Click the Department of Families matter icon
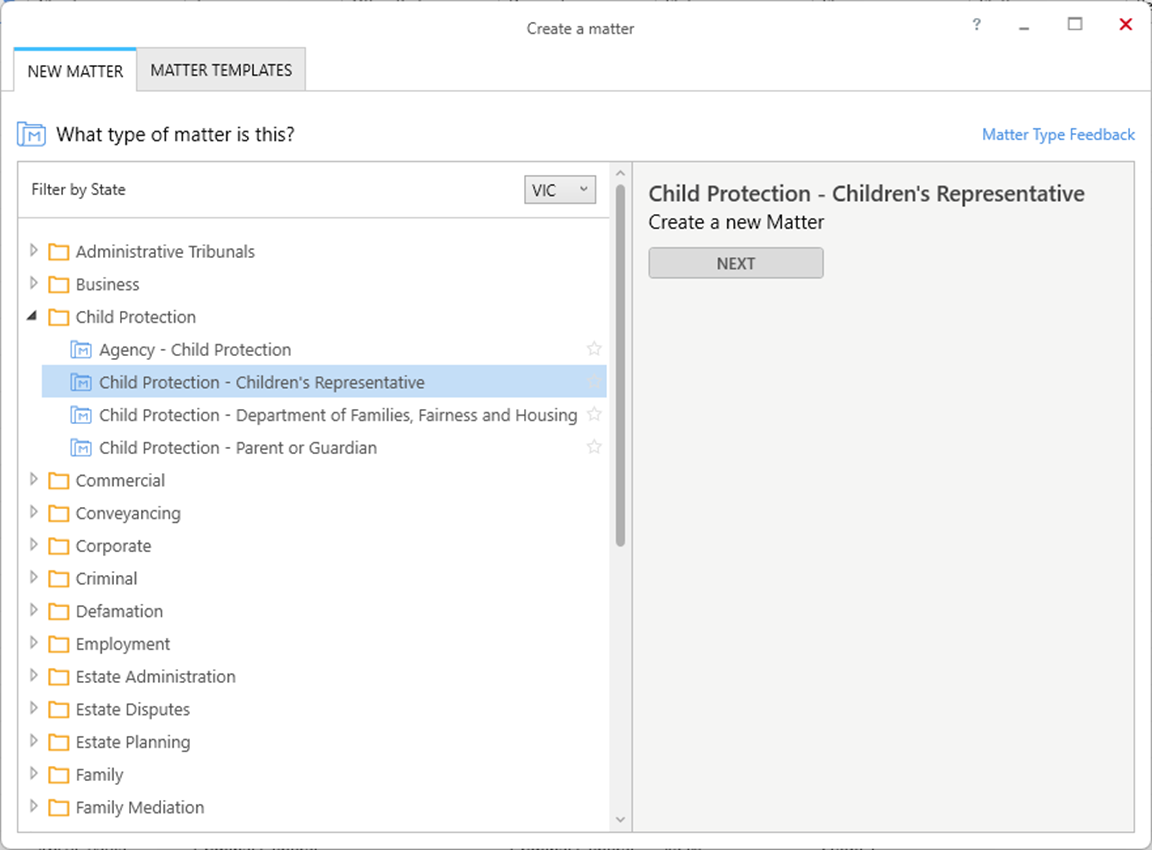1152x850 pixels. 81,415
